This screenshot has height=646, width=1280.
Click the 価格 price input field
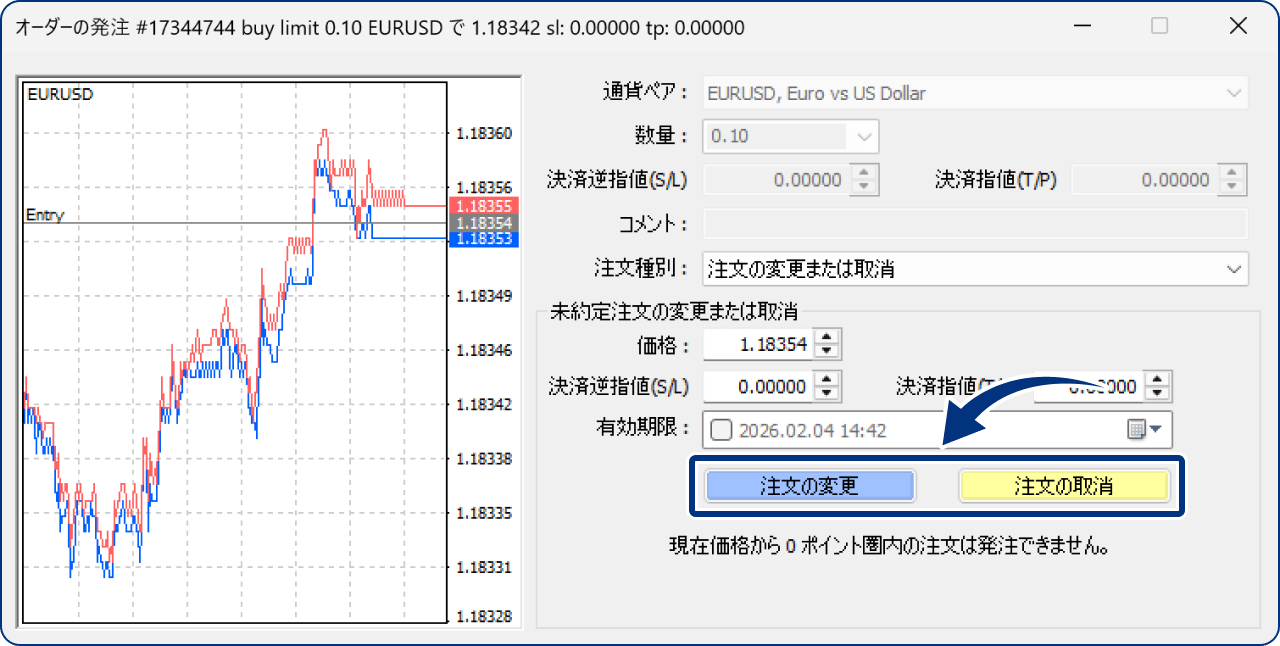coord(760,345)
